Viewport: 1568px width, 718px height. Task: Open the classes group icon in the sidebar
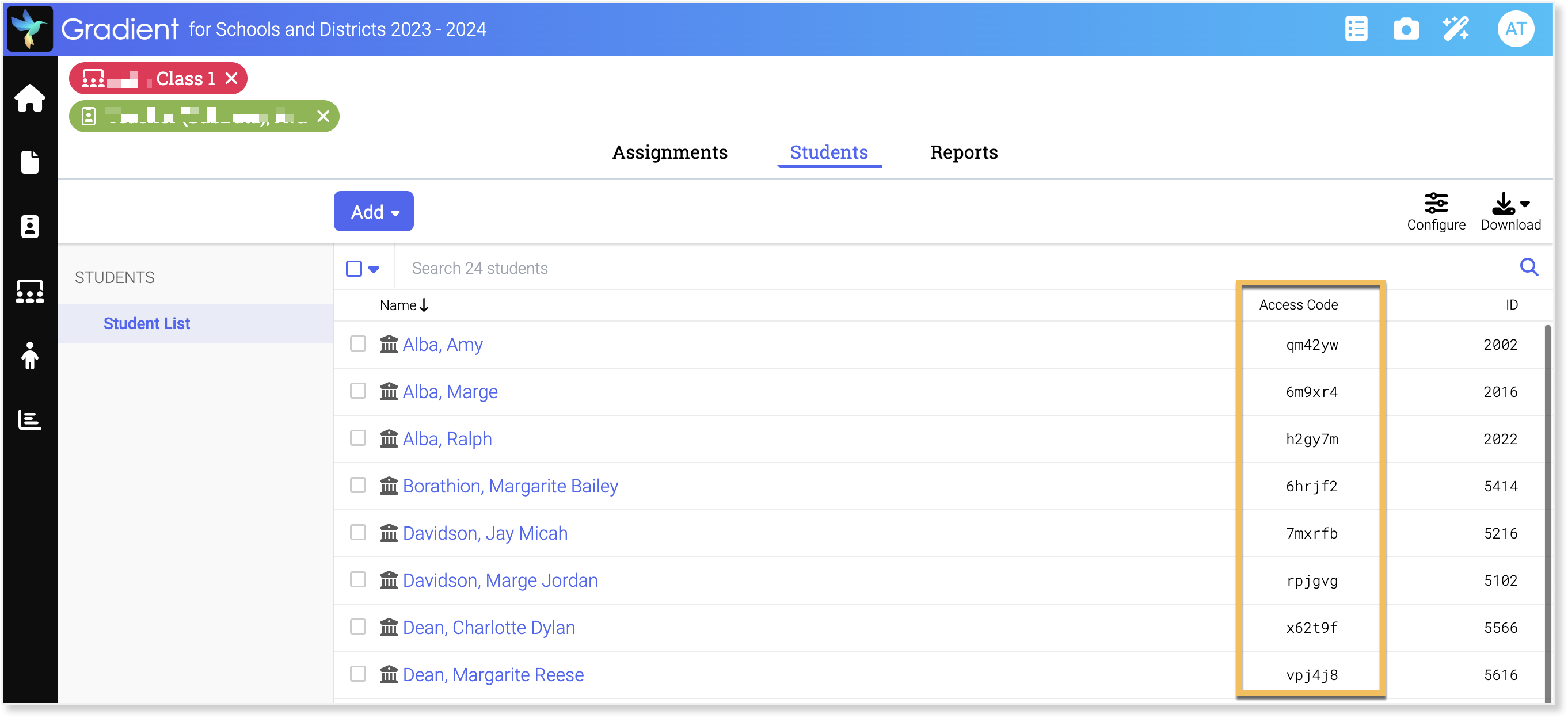(x=29, y=292)
